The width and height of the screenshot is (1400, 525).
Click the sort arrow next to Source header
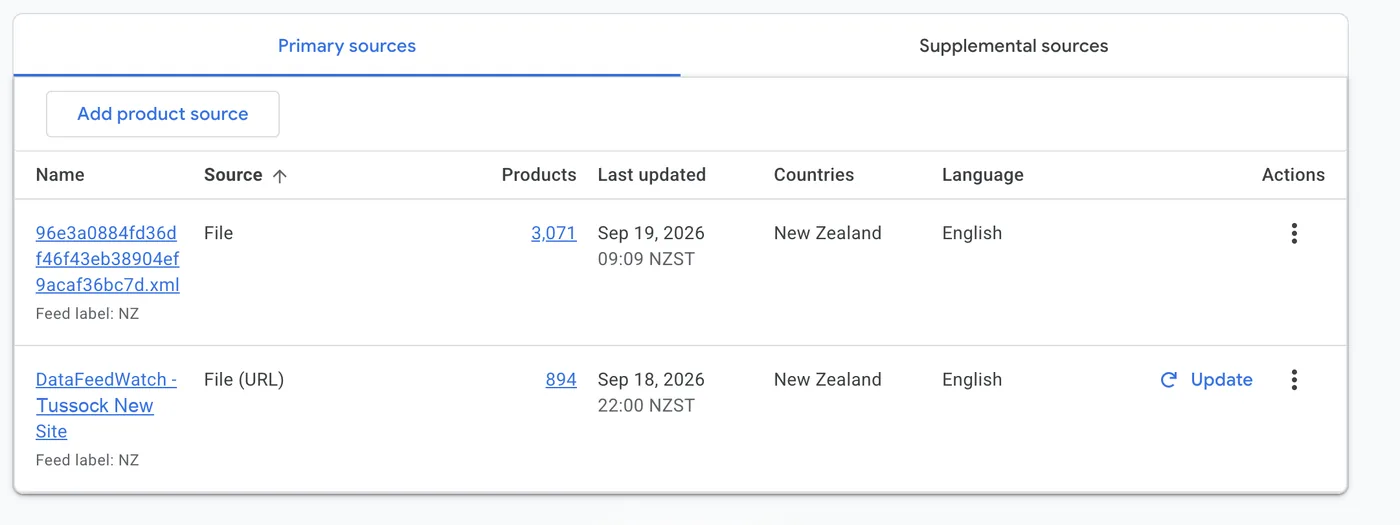pos(280,175)
